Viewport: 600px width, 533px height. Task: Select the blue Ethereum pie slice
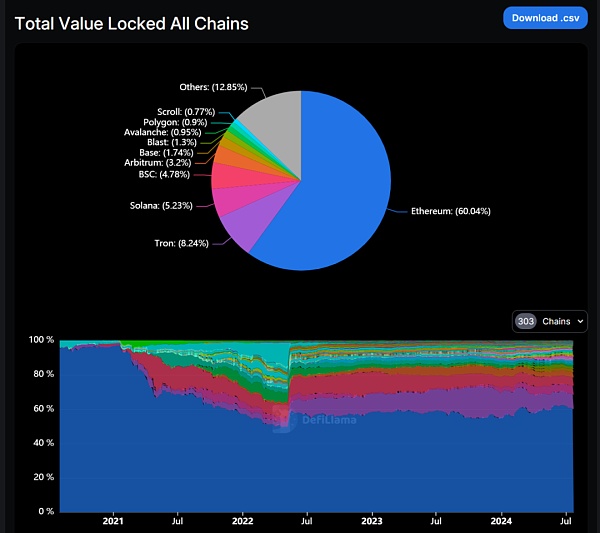(x=330, y=190)
